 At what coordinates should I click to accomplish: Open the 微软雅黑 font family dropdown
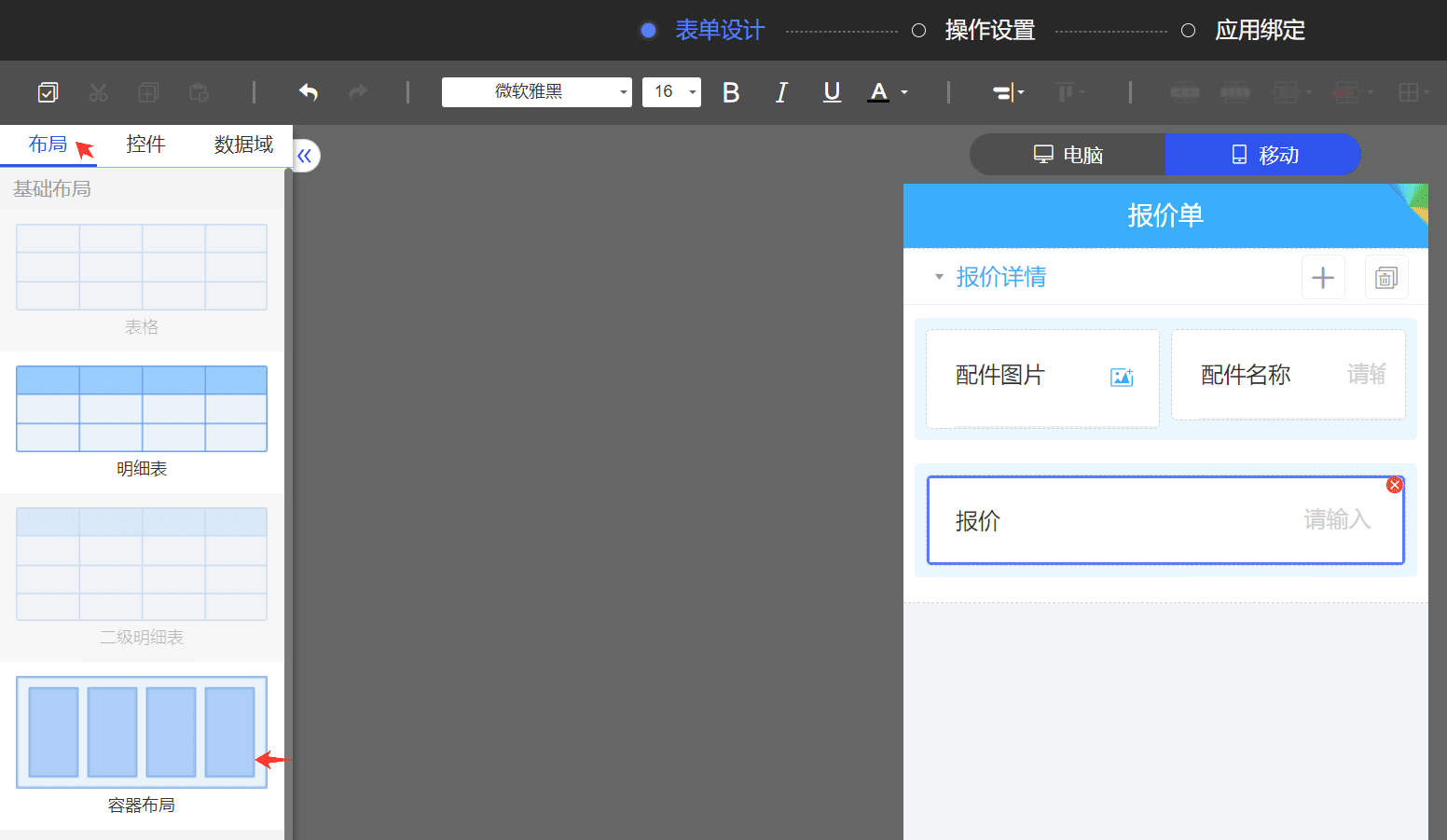537,91
